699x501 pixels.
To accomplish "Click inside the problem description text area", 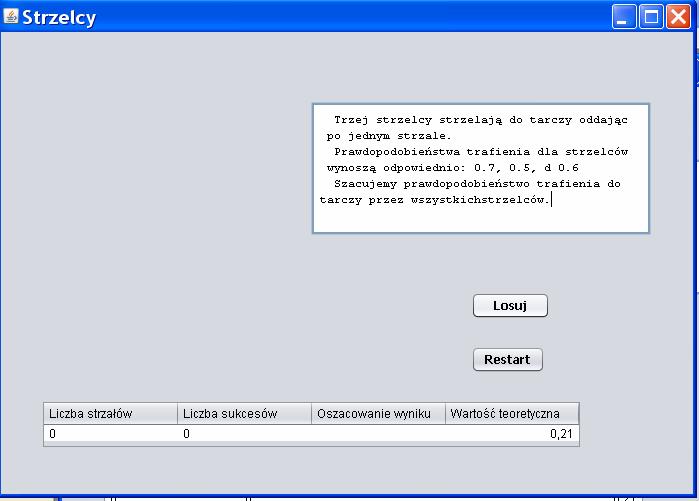I will (x=481, y=168).
